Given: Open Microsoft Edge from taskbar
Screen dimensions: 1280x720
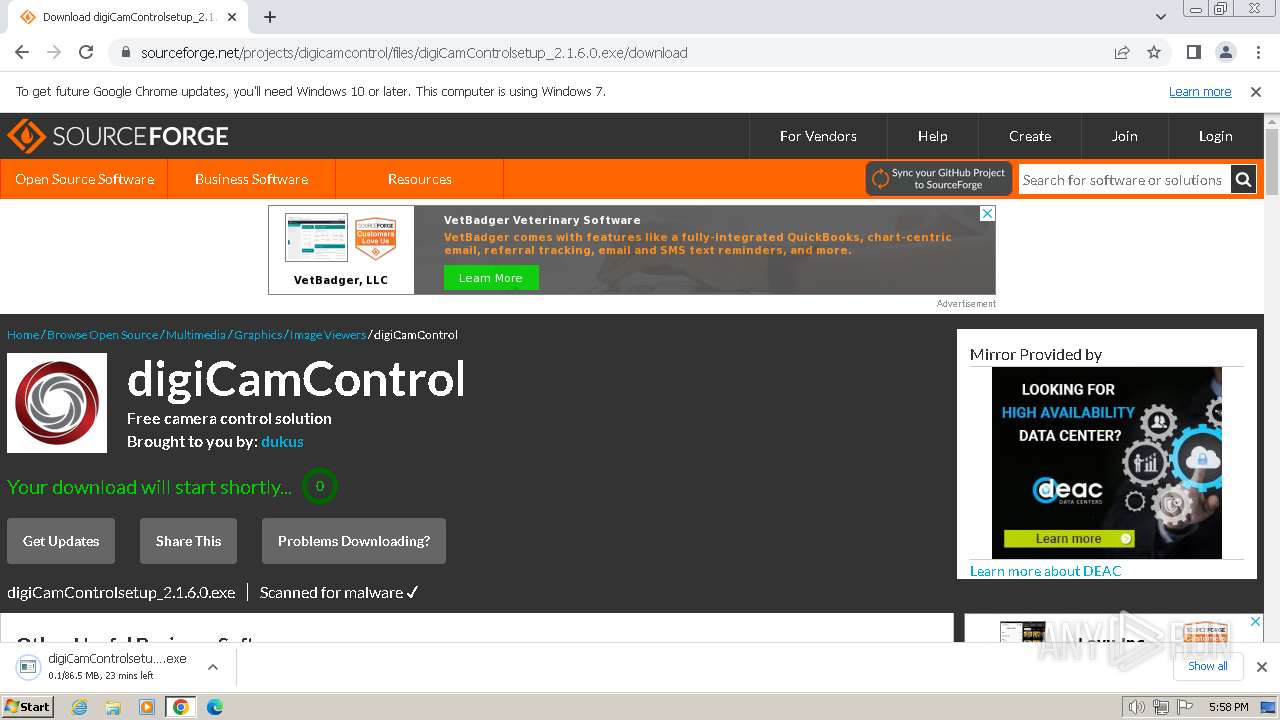Looking at the screenshot, I should tap(215, 707).
